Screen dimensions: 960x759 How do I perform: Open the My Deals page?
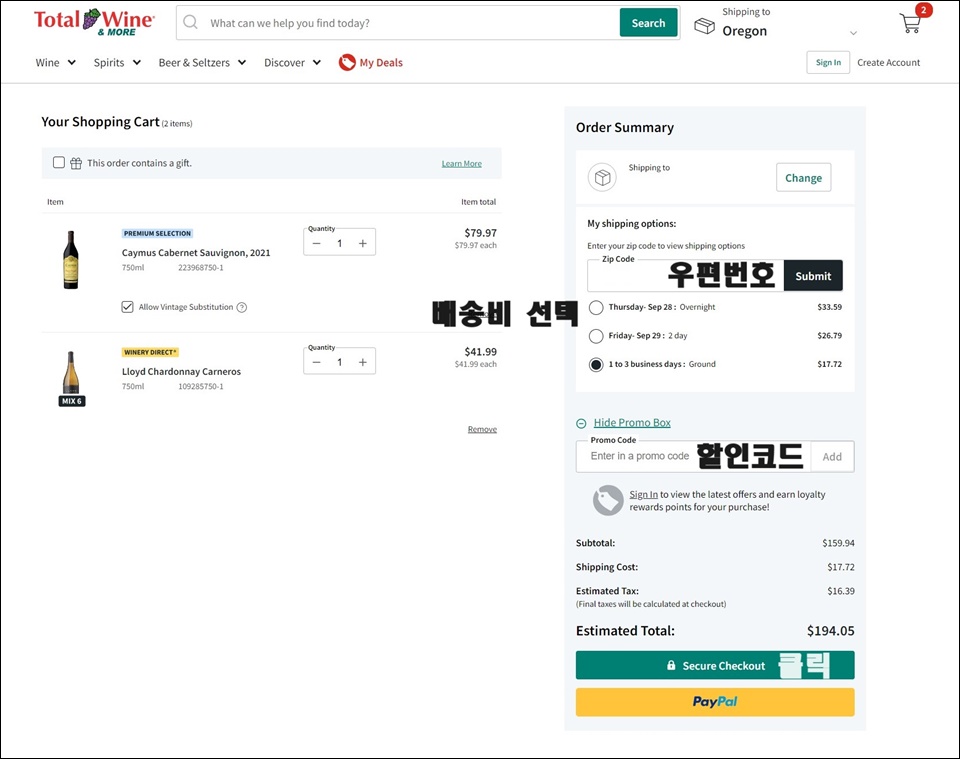(381, 62)
